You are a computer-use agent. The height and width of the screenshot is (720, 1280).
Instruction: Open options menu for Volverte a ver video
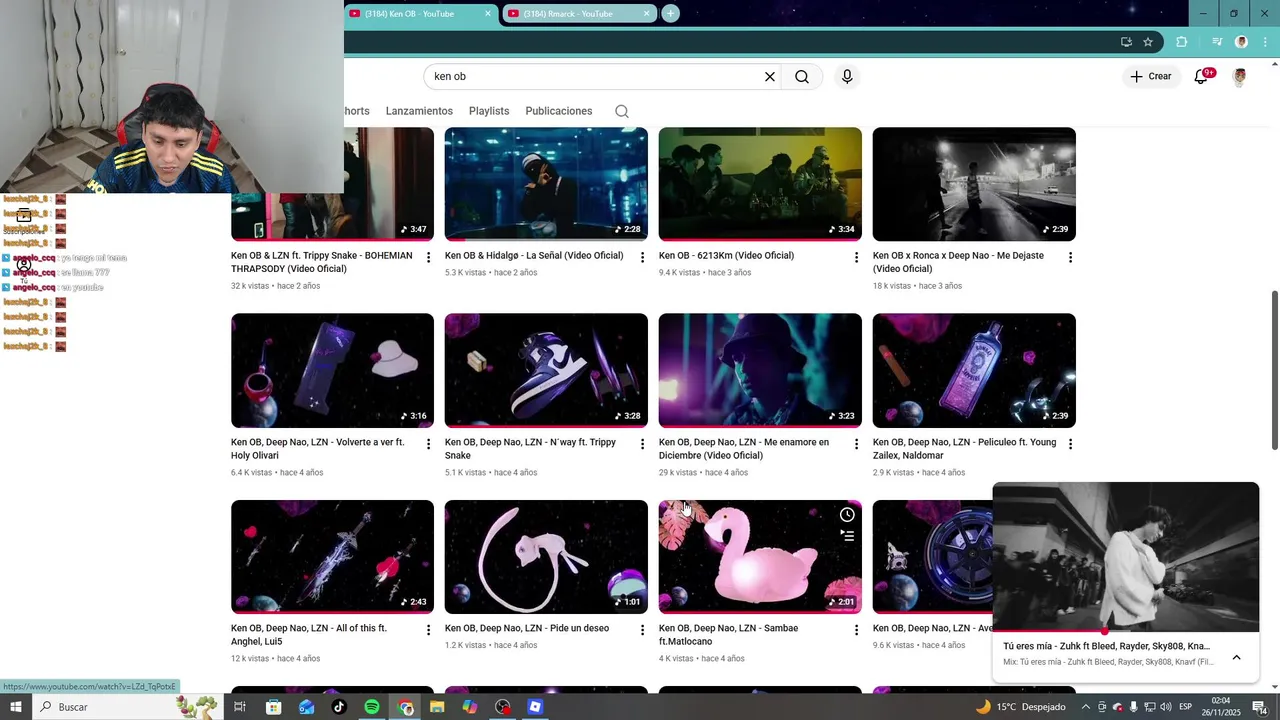pos(429,444)
